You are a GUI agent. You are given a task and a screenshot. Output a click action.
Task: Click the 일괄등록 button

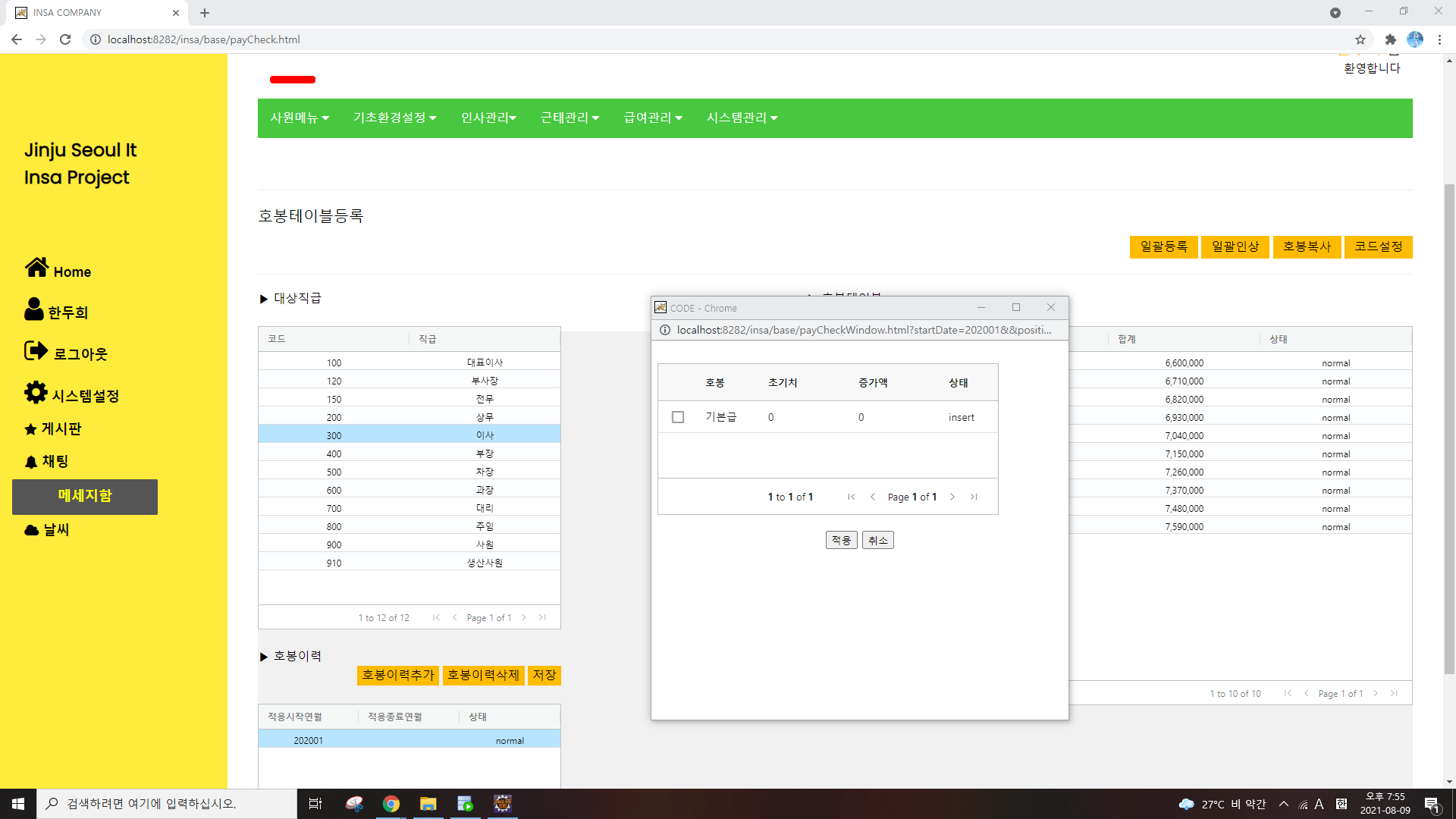(1163, 246)
